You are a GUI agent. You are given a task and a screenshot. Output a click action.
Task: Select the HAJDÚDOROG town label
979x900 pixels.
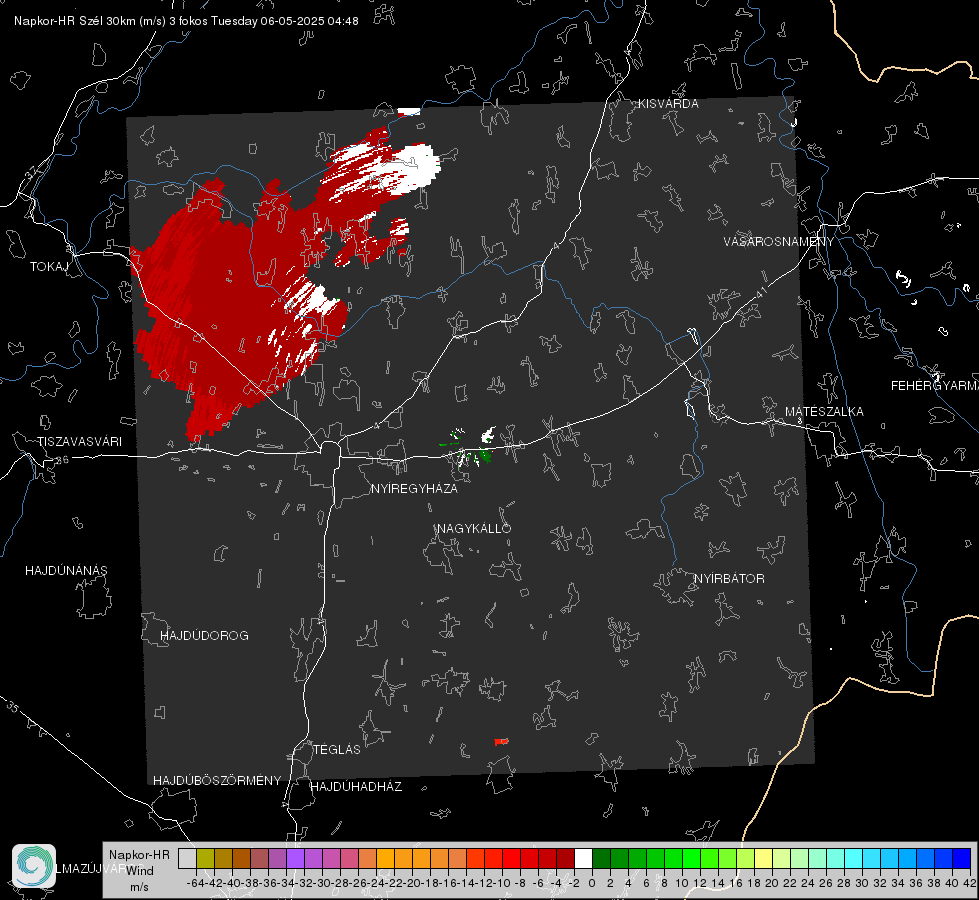pyautogui.click(x=204, y=636)
